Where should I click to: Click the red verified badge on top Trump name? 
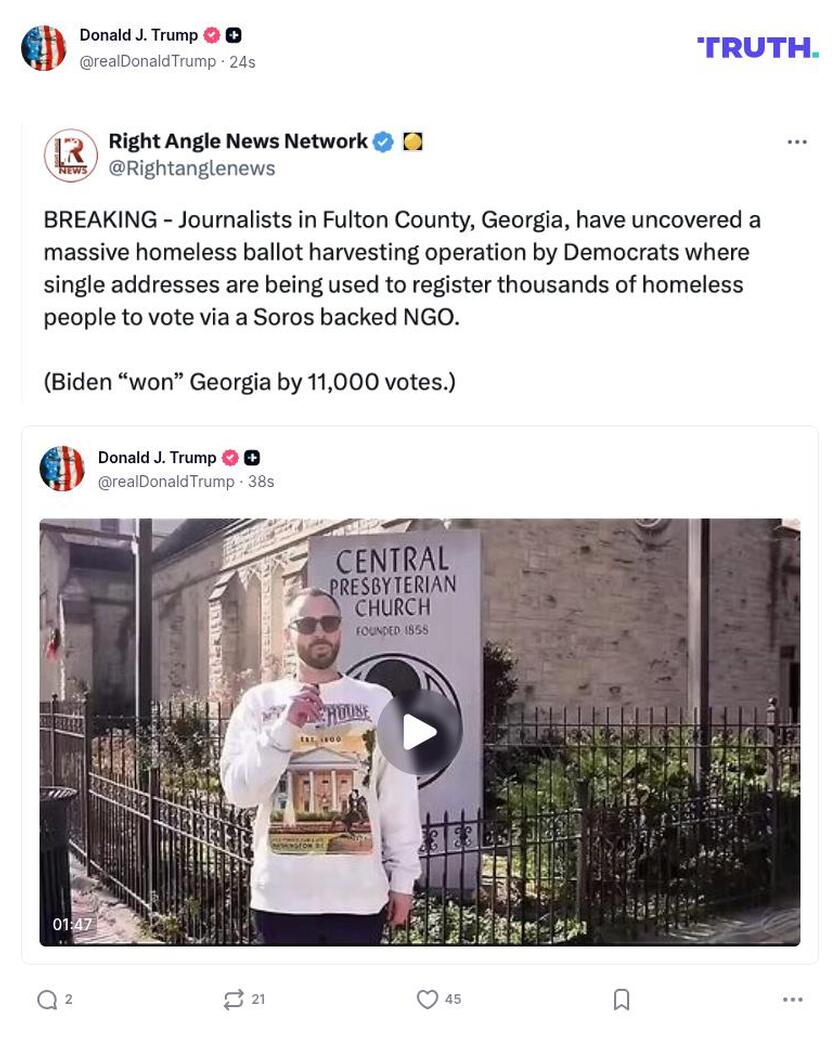tap(211, 35)
